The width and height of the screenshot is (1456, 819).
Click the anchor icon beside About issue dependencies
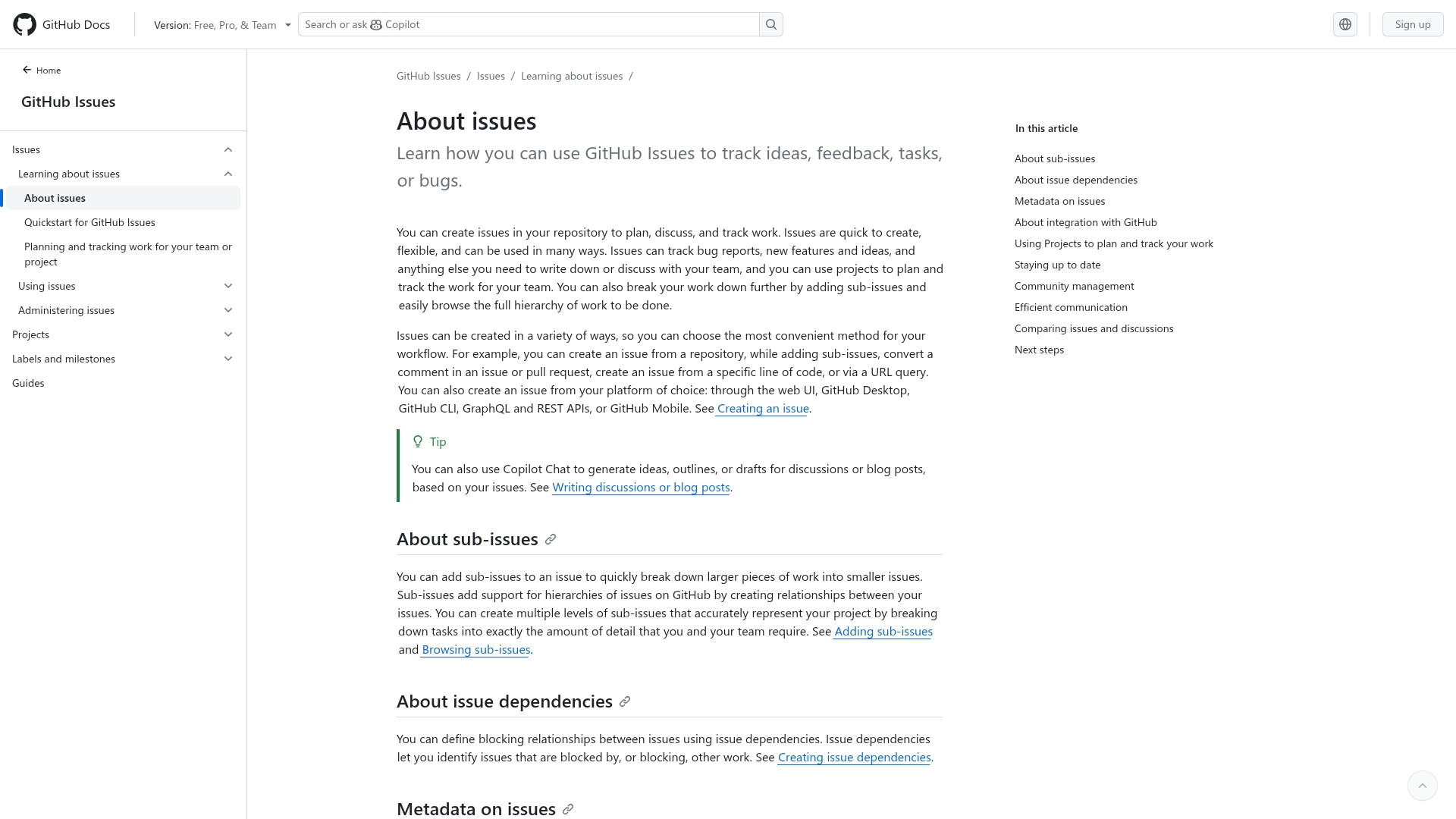click(624, 701)
